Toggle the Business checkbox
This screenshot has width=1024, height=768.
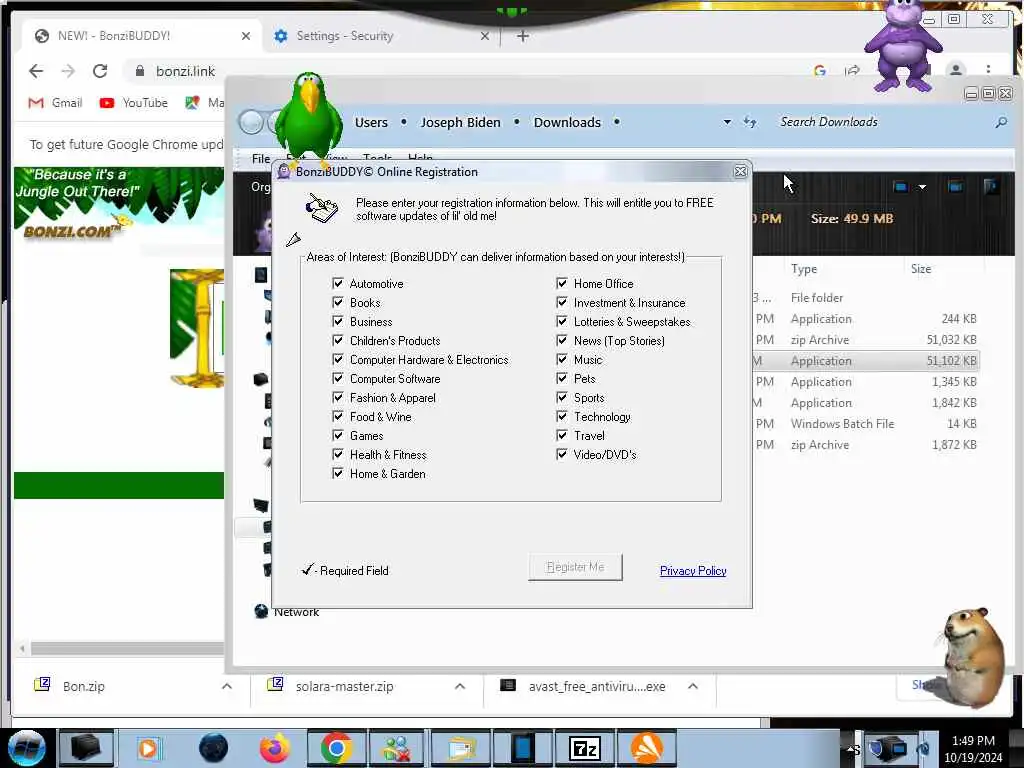tap(338, 321)
